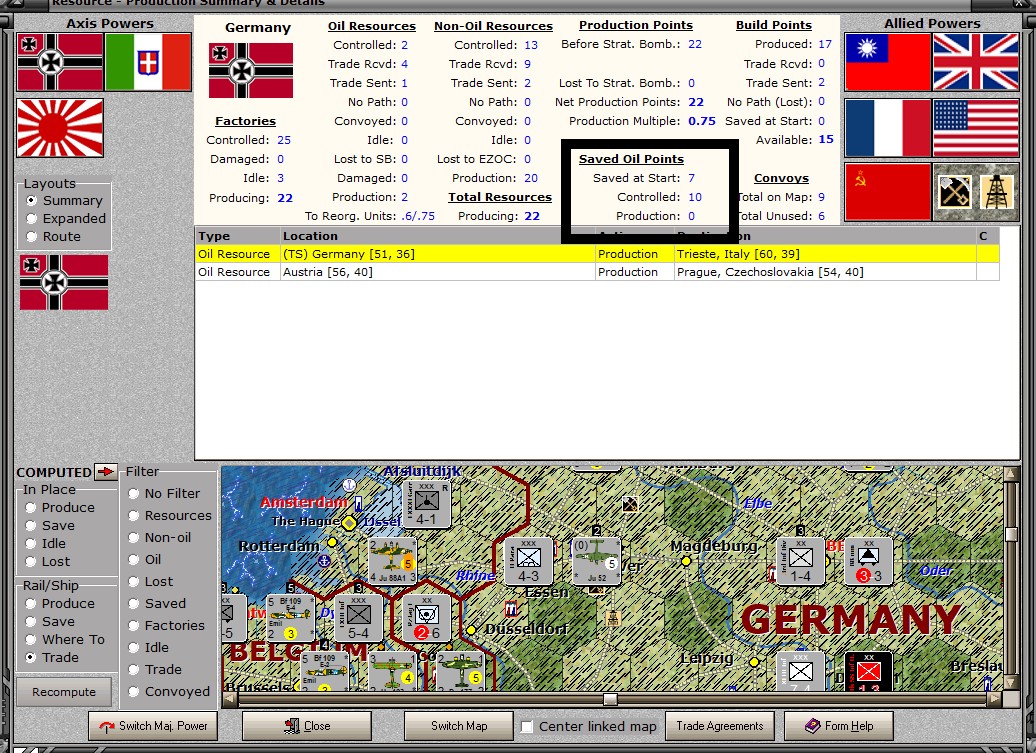Viewport: 1036px width, 753px height.
Task: Select the Ju 88A1 bomber unit counter
Action: point(392,561)
